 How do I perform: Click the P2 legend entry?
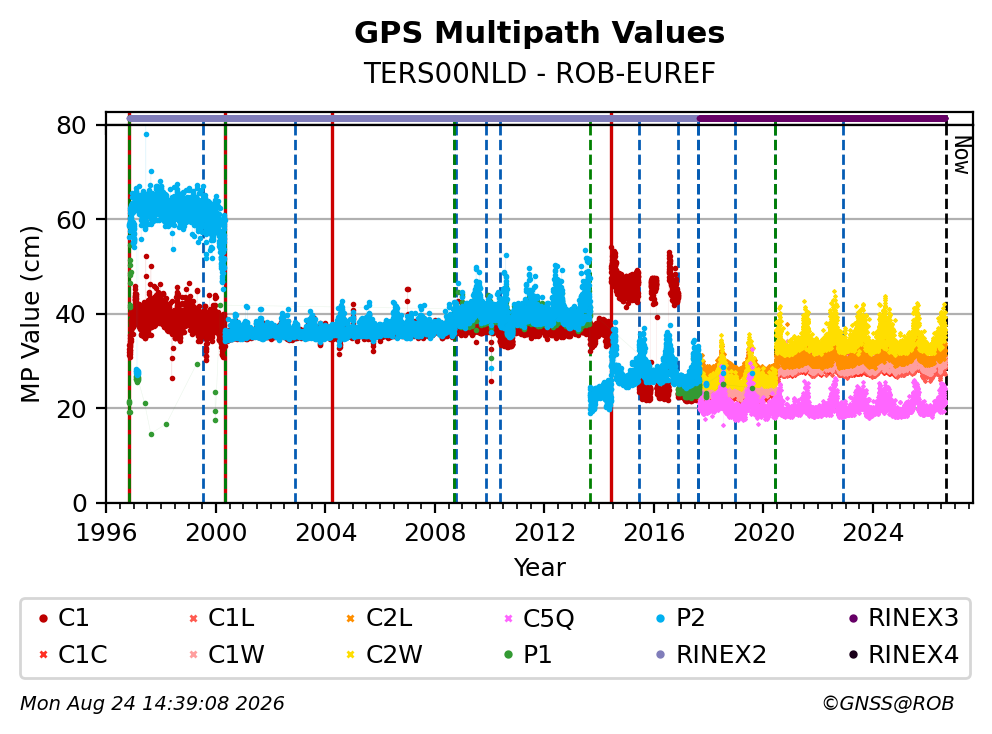(681, 618)
